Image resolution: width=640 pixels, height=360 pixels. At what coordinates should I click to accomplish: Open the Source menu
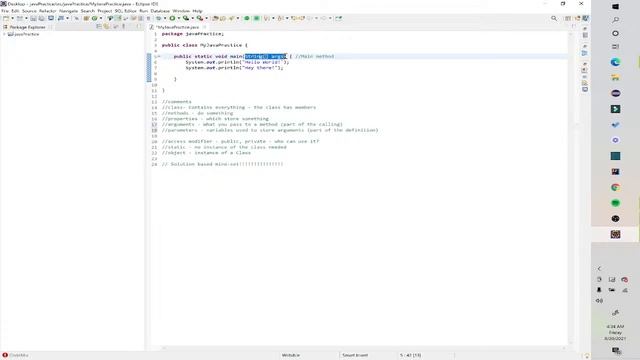coord(29,11)
